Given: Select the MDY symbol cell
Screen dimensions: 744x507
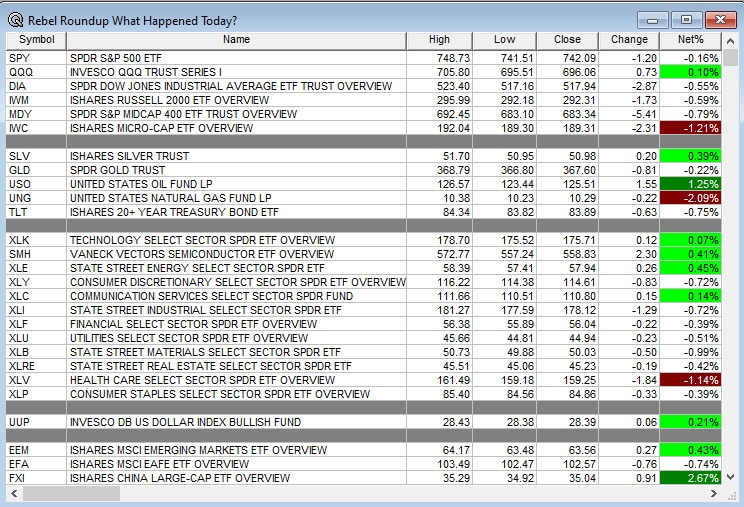Looking at the screenshot, I should [36, 114].
